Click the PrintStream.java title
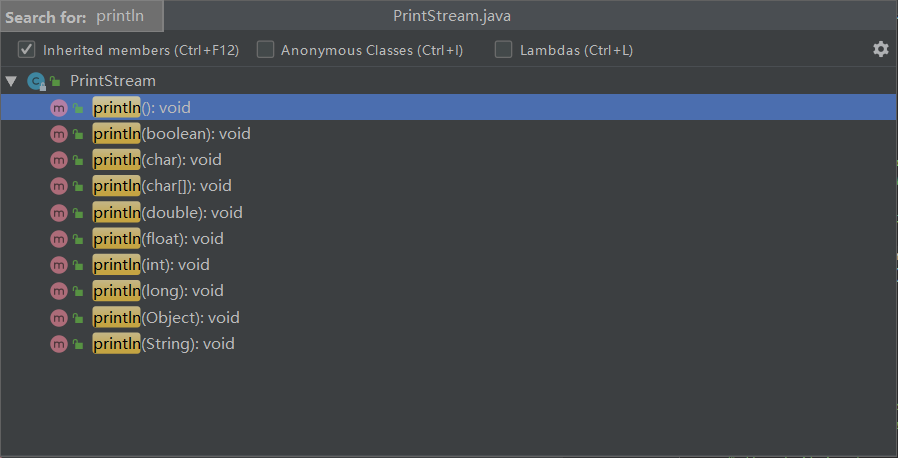 coord(453,16)
